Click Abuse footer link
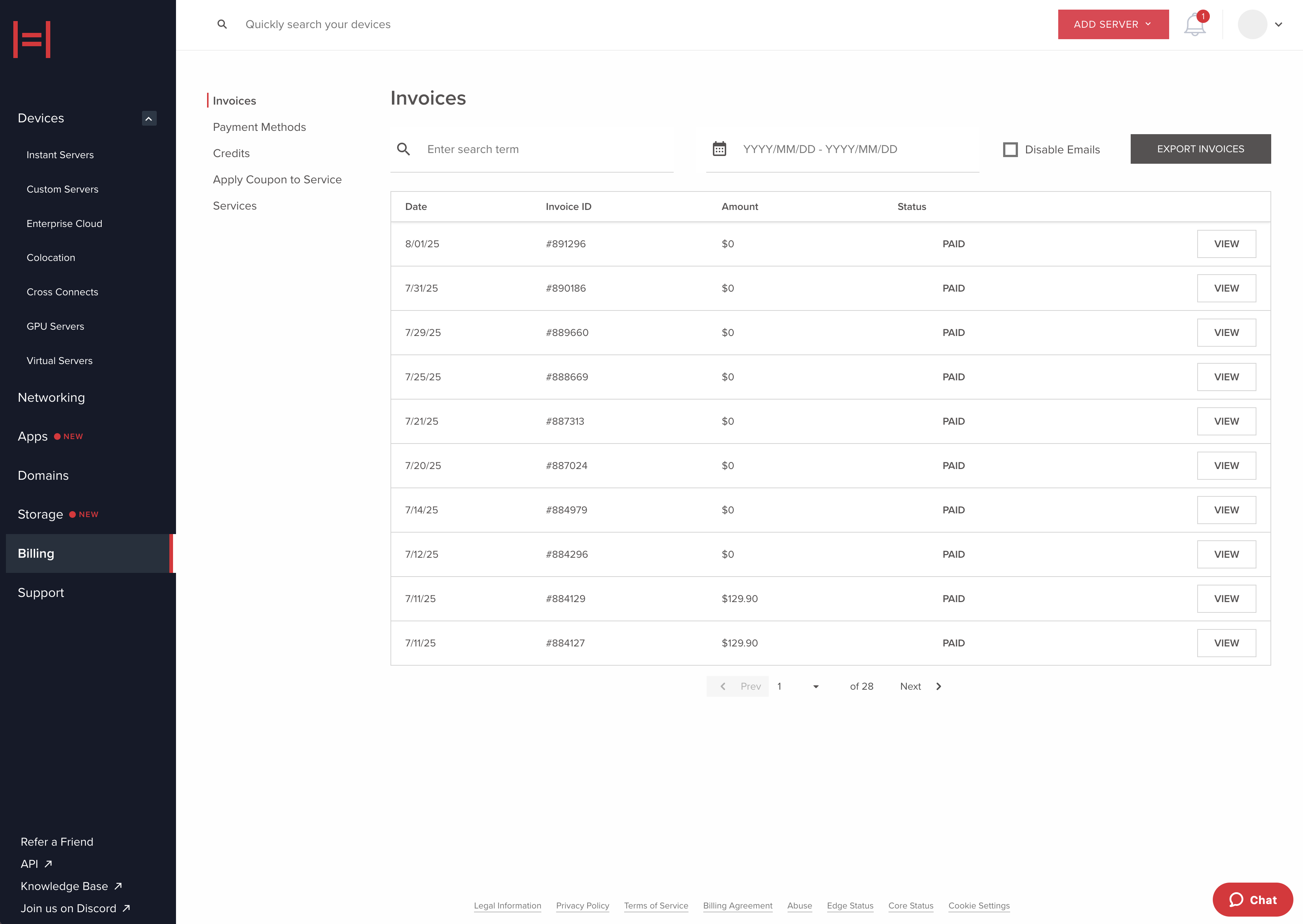The width and height of the screenshot is (1303, 924). point(799,906)
